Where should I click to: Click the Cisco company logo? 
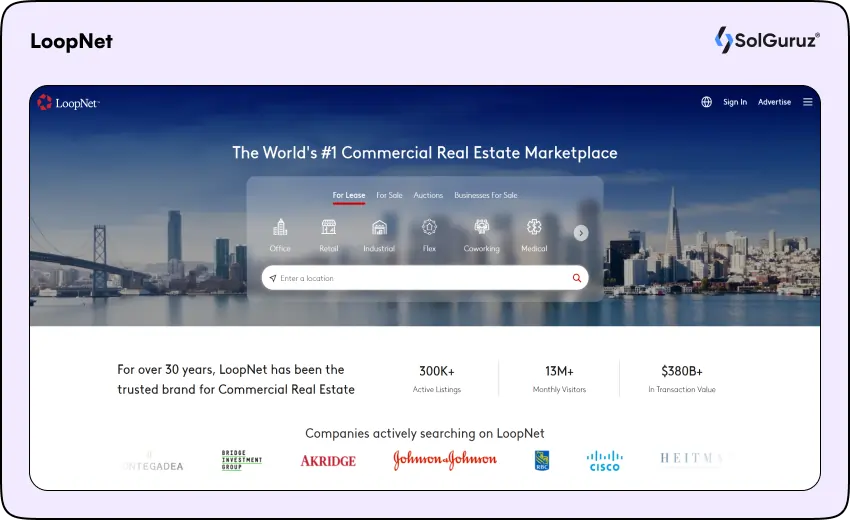coord(604,461)
